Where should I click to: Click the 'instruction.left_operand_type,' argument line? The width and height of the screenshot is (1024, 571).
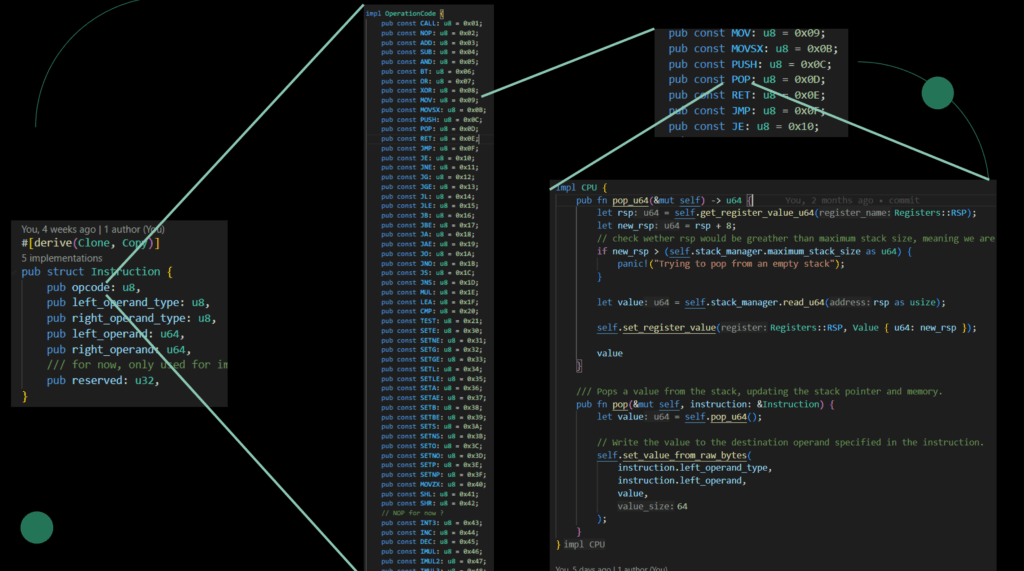(x=695, y=468)
